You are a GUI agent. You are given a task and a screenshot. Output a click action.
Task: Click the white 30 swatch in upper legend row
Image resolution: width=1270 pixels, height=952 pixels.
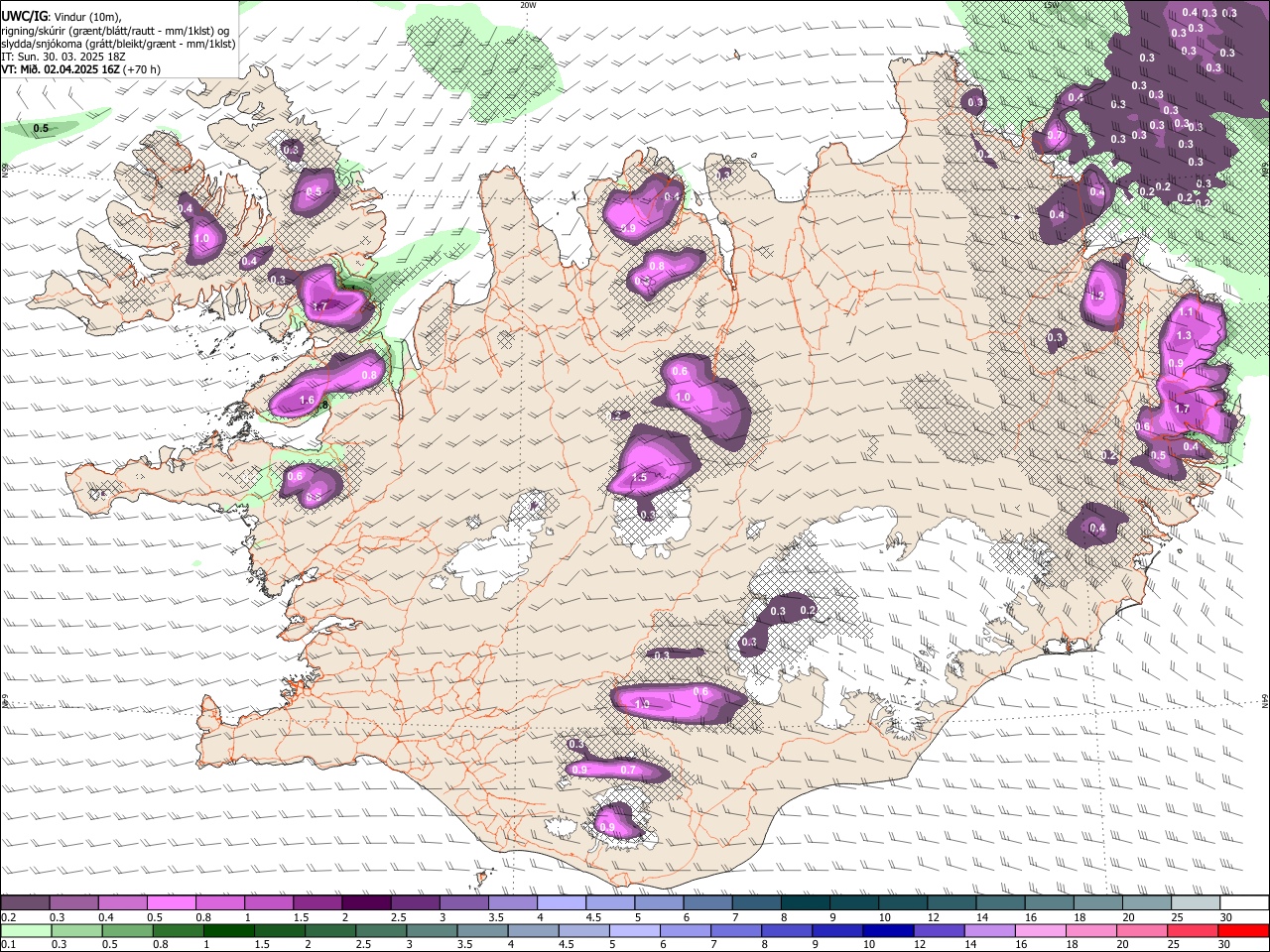(x=1244, y=902)
